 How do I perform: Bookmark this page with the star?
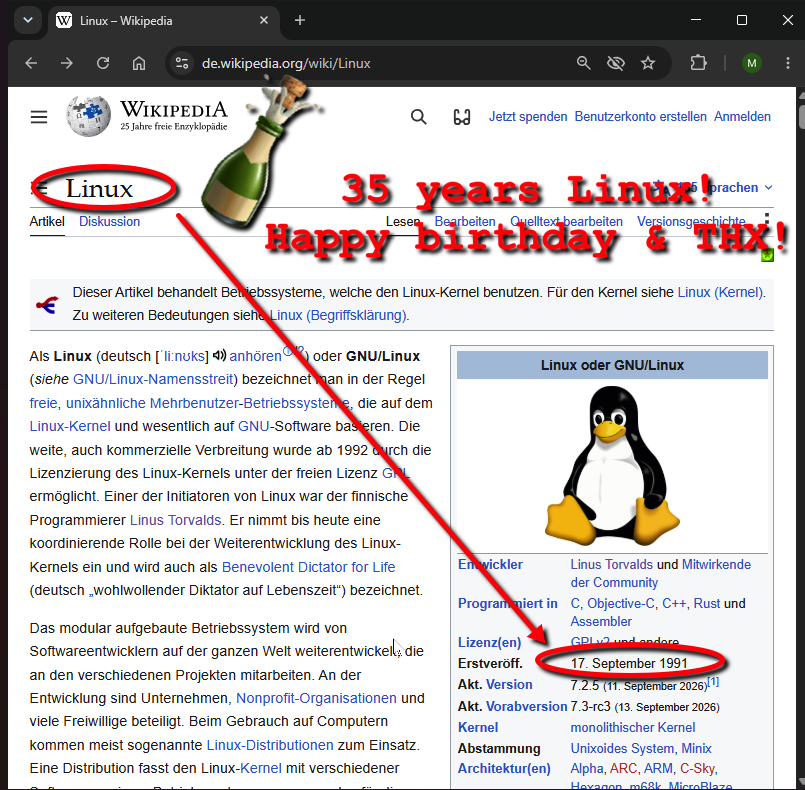(x=648, y=63)
